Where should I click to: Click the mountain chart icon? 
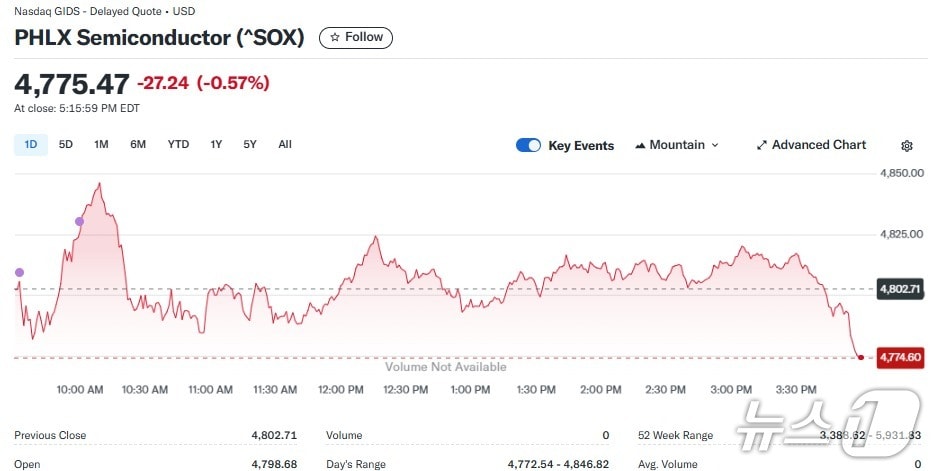(640, 146)
